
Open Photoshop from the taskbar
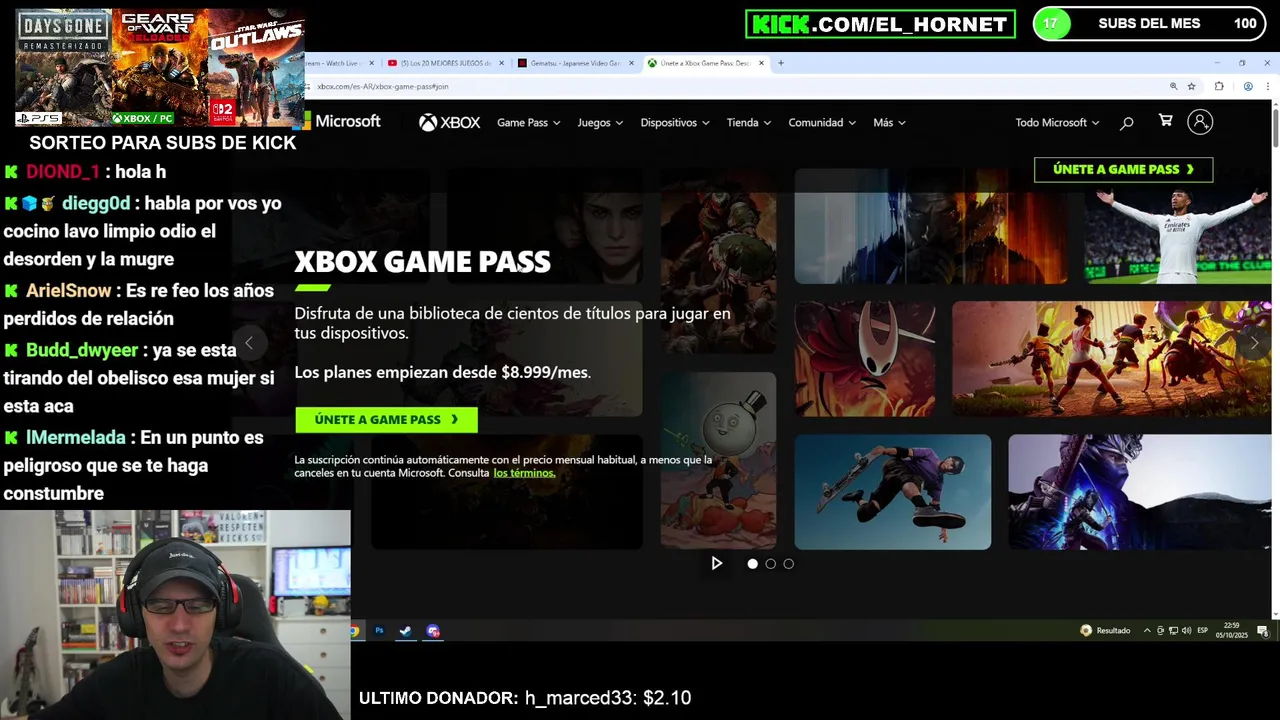coord(379,631)
